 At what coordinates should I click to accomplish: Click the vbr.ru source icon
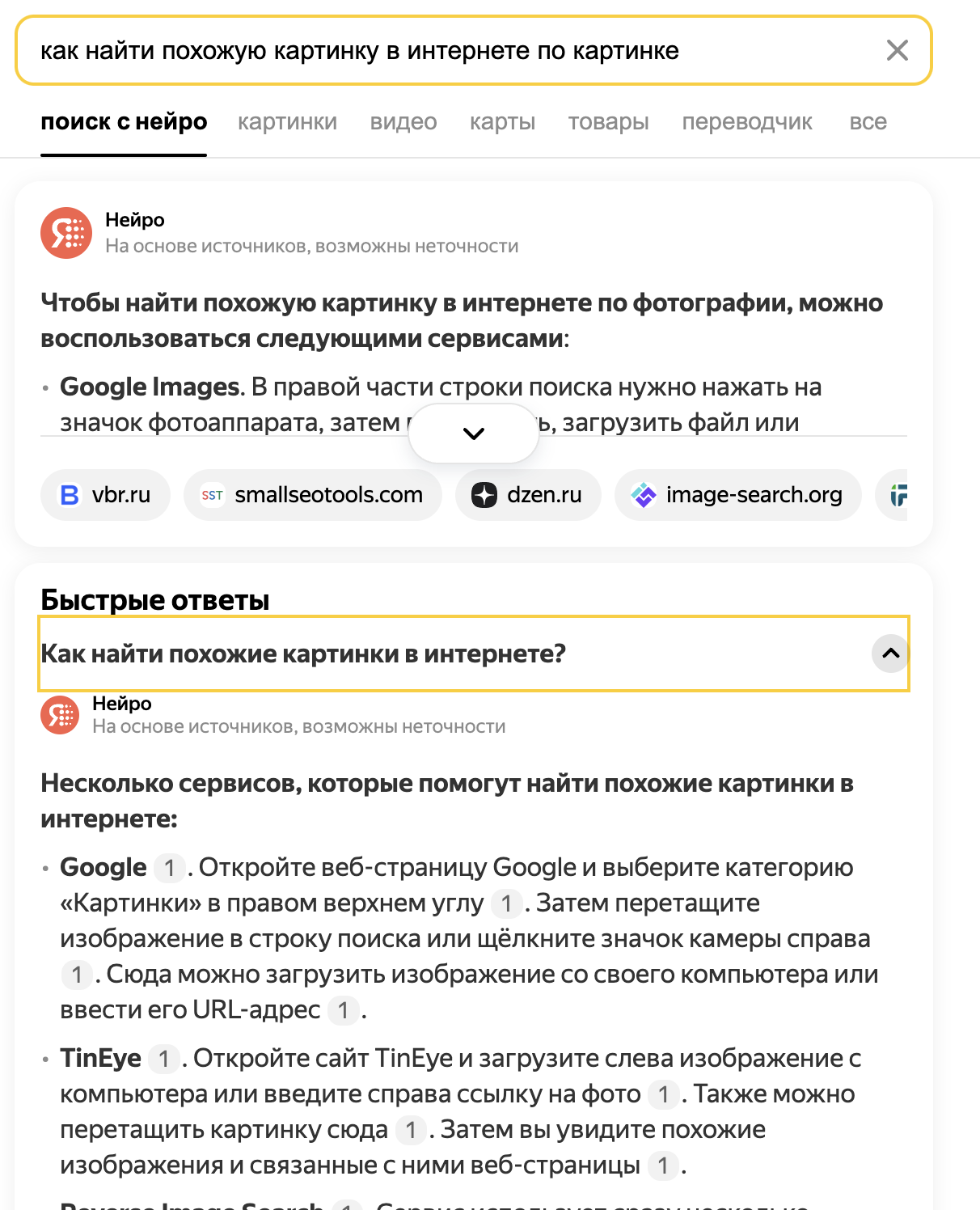tap(70, 495)
